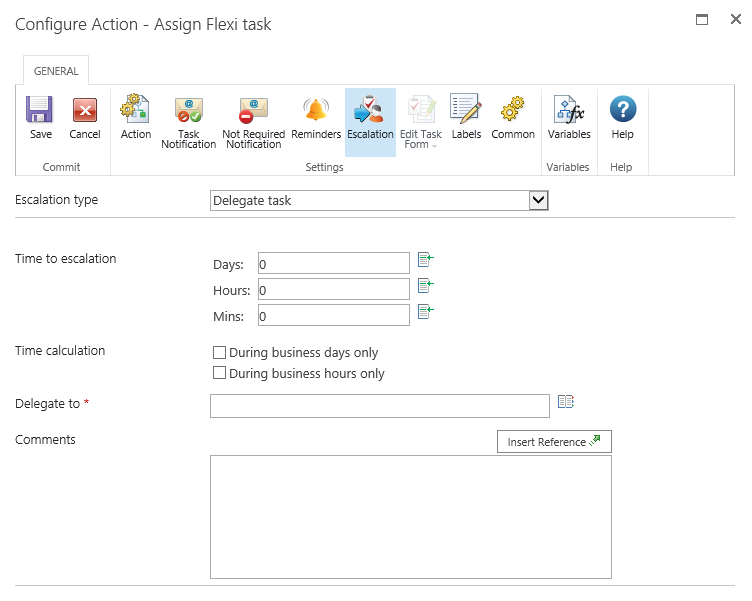Click the Insert Reference button

(x=554, y=442)
